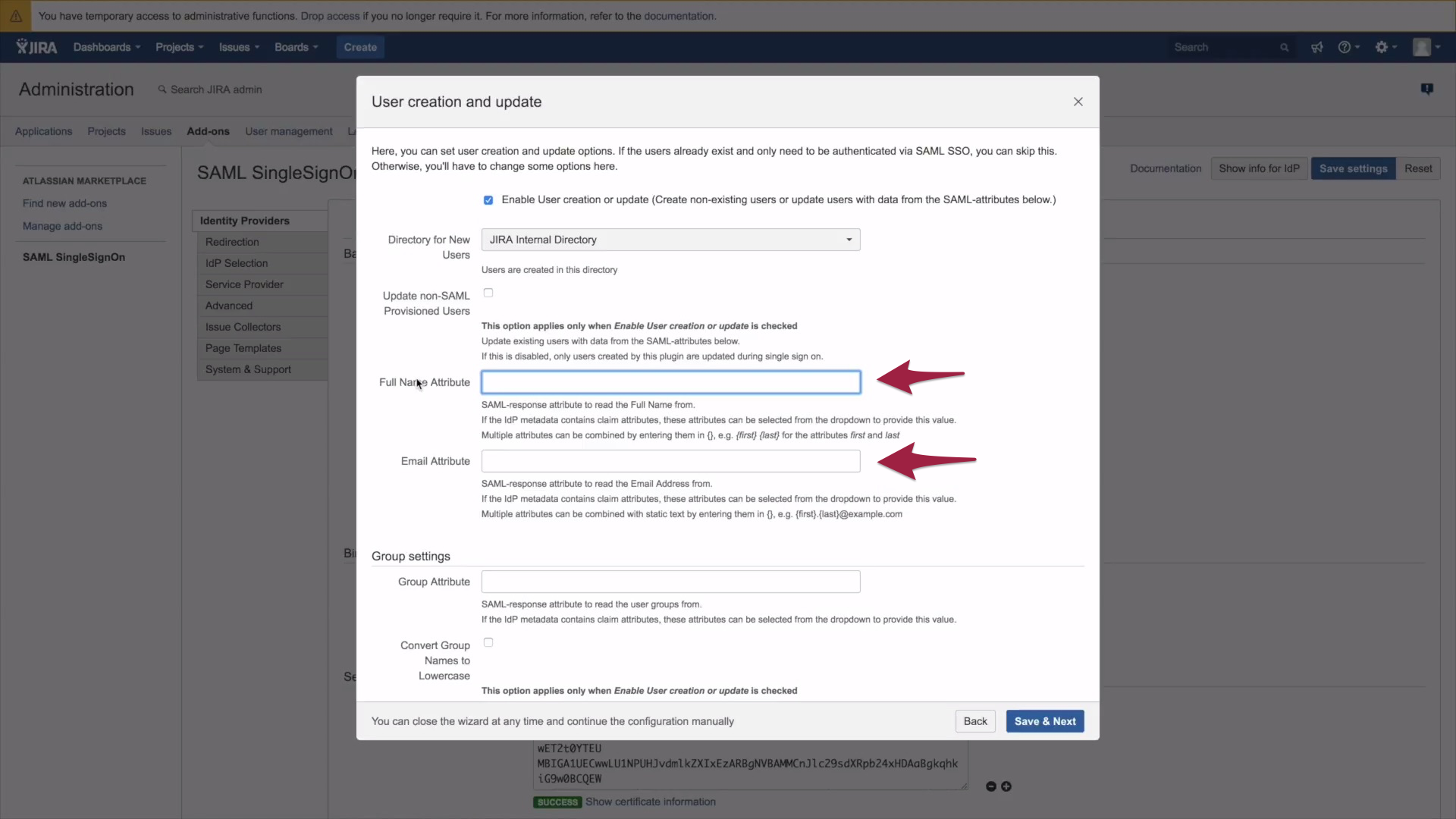This screenshot has width=1456, height=819.
Task: Select System & Support in side menu
Action: (x=262, y=369)
